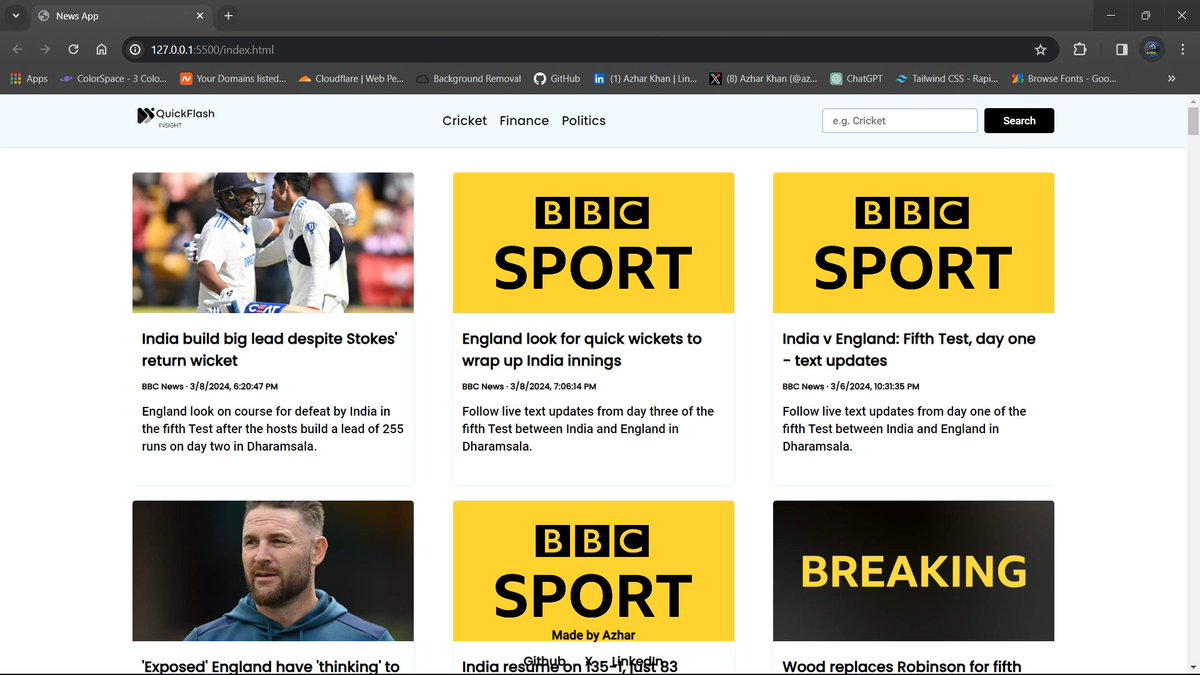Open the India cricketers photo thumbnail
The width and height of the screenshot is (1200, 675).
[273, 243]
